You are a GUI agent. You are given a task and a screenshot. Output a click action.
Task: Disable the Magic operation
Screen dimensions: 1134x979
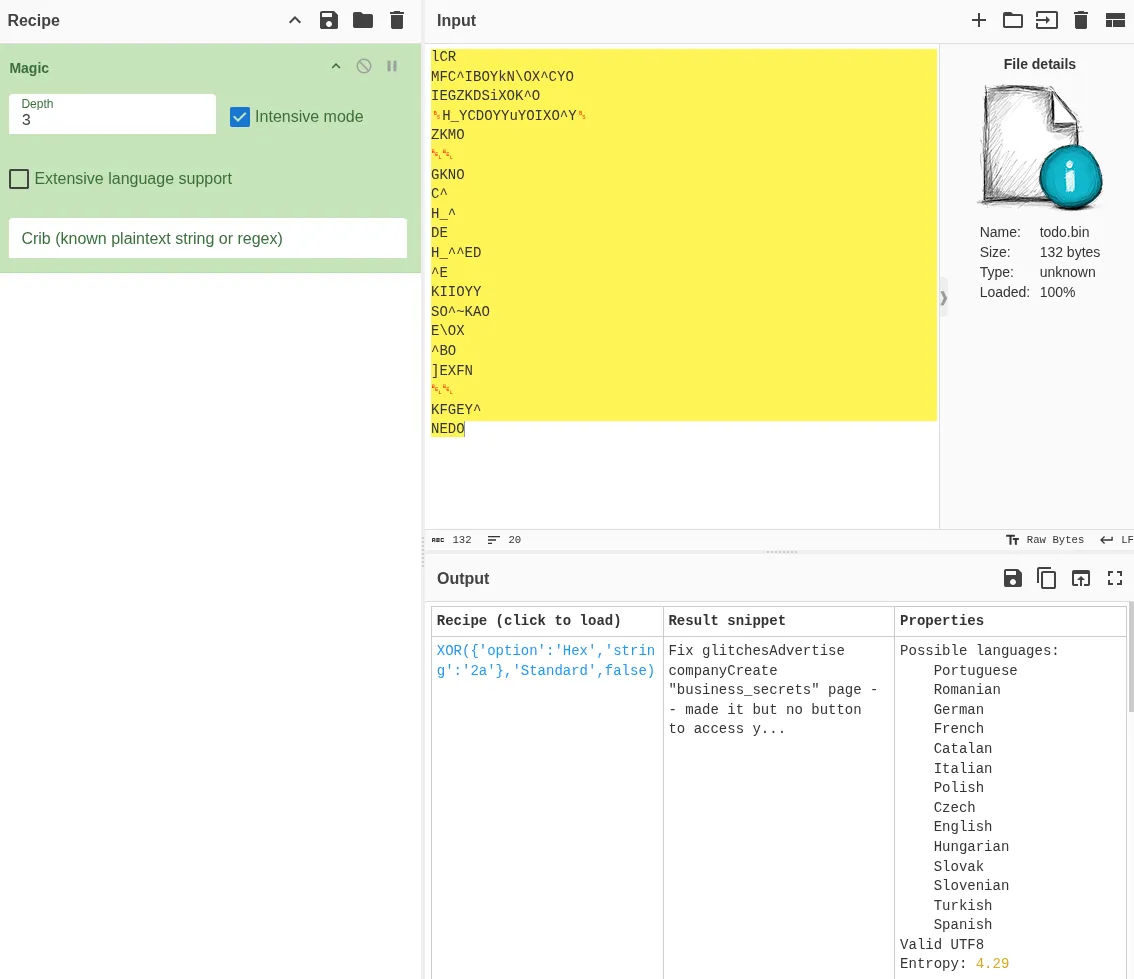click(364, 66)
